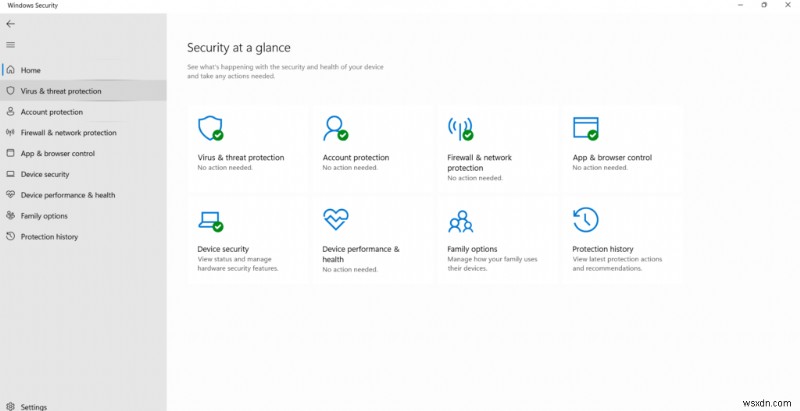Click the window icon beside App & browser control in sidebar
Viewport: 800px width, 411px height.
10,153
